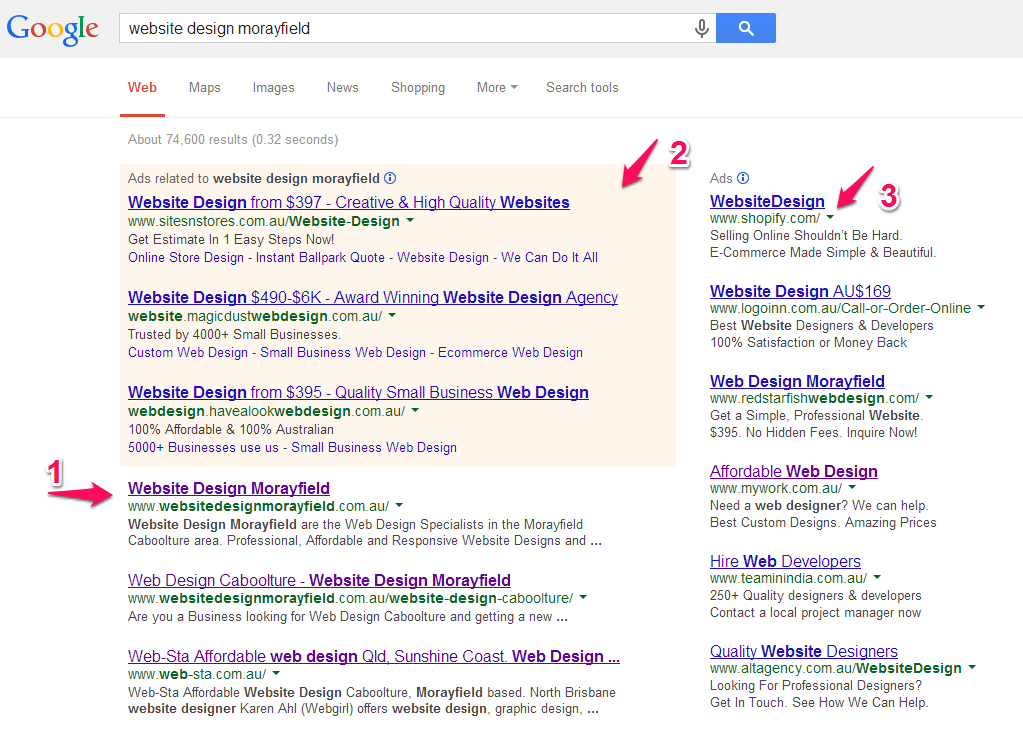Open the Shopping tab
Viewport: 1023px width, 731px height.
pos(418,87)
